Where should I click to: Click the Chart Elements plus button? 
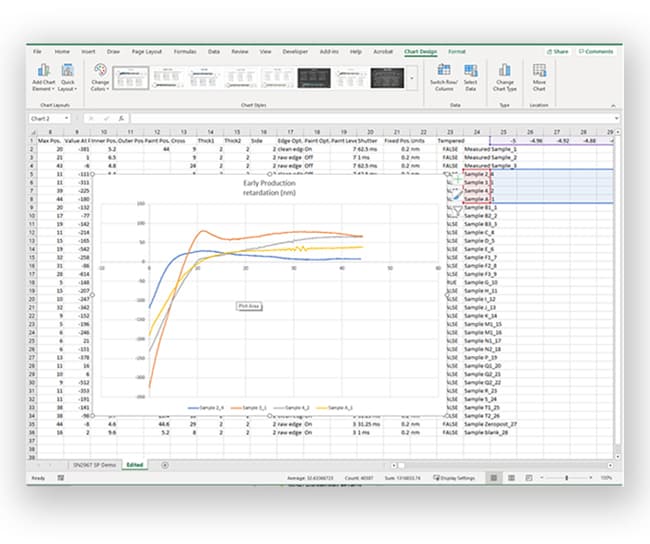[457, 179]
